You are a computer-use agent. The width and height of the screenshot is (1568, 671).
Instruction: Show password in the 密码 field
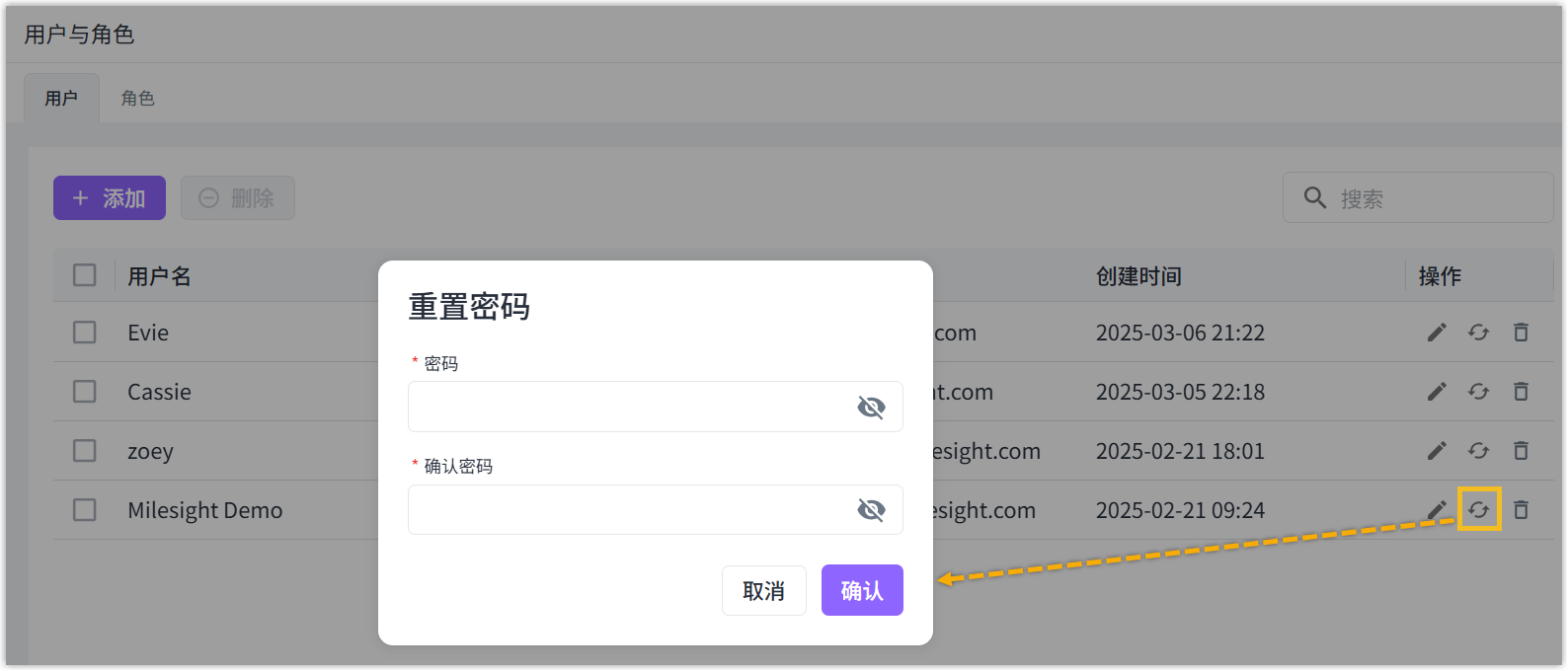(871, 407)
